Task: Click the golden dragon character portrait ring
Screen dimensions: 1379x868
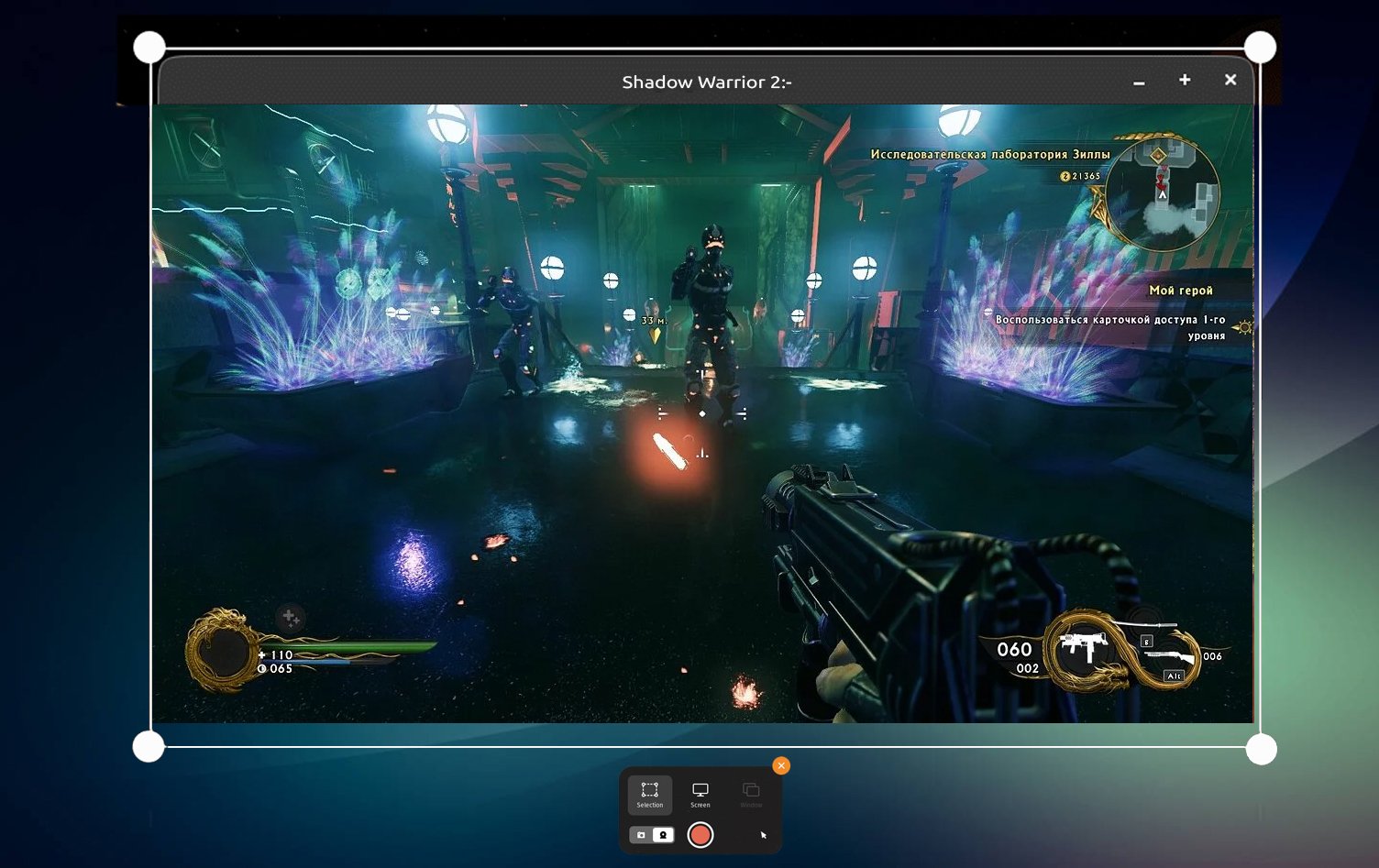Action: coord(221,653)
